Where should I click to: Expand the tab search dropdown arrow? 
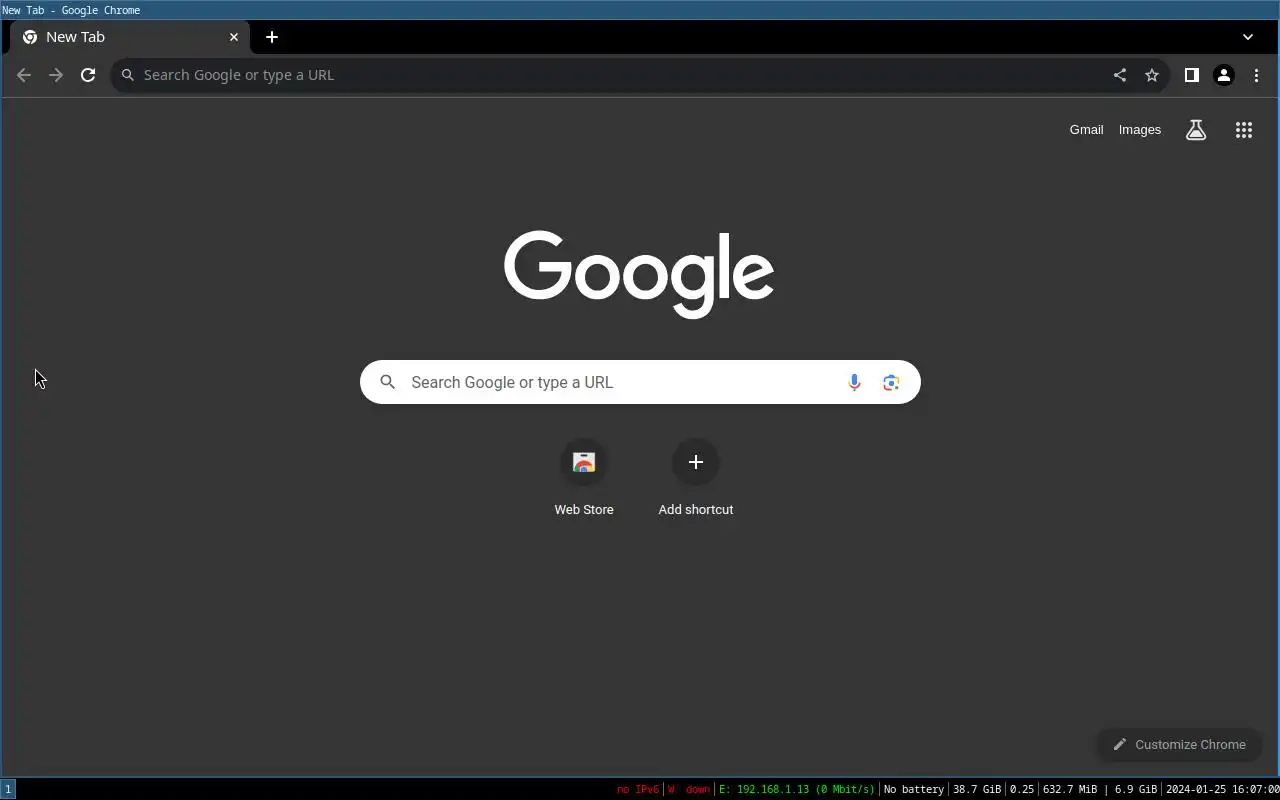[x=1248, y=37]
